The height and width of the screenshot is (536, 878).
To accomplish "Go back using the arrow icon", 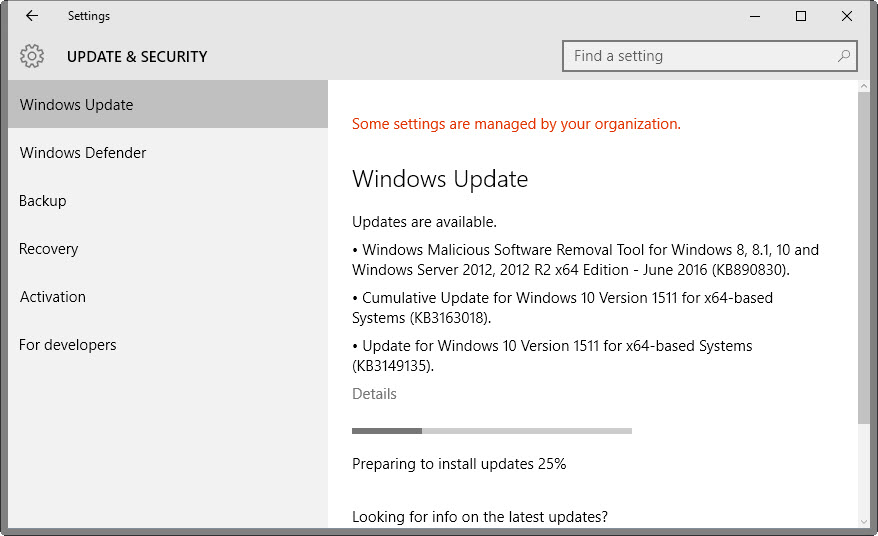I will (x=32, y=16).
